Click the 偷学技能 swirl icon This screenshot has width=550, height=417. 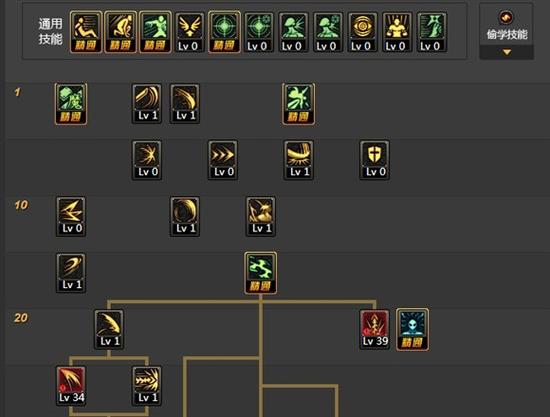[506, 17]
